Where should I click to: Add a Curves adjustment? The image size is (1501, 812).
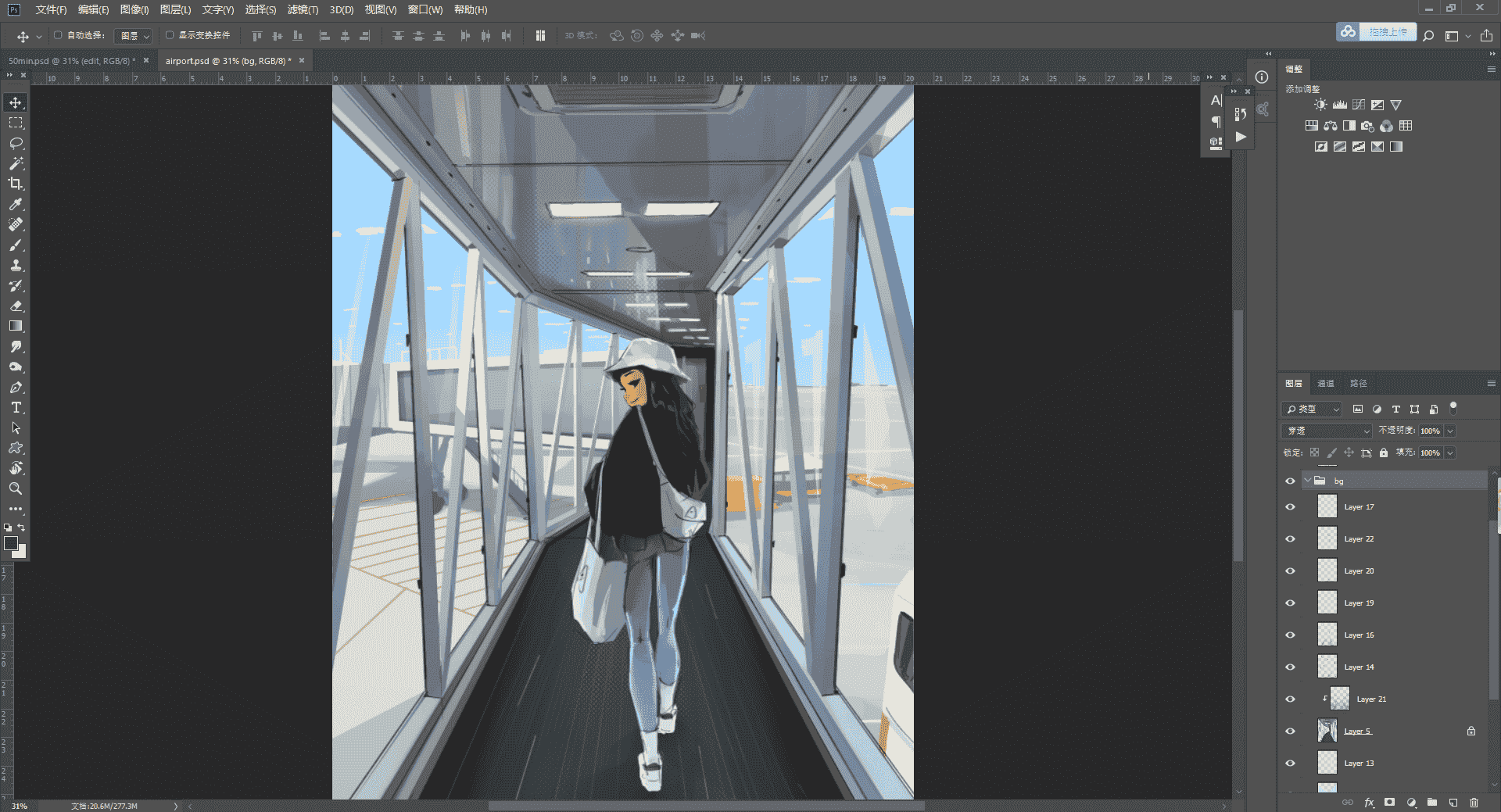click(x=1359, y=105)
